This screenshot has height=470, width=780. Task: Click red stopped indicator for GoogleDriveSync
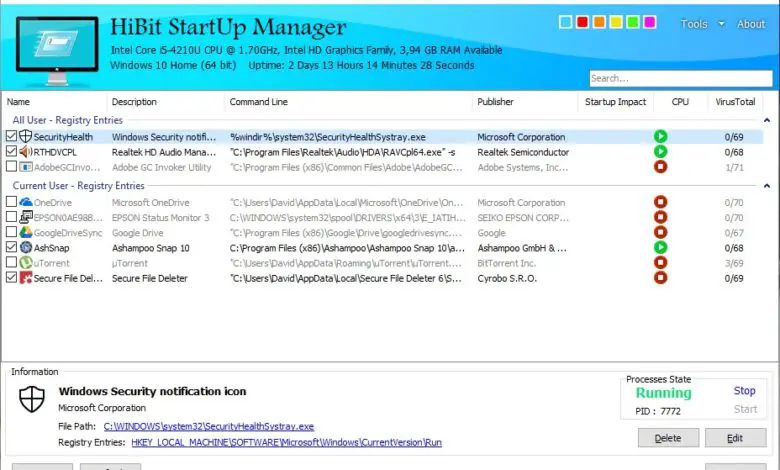tap(660, 232)
